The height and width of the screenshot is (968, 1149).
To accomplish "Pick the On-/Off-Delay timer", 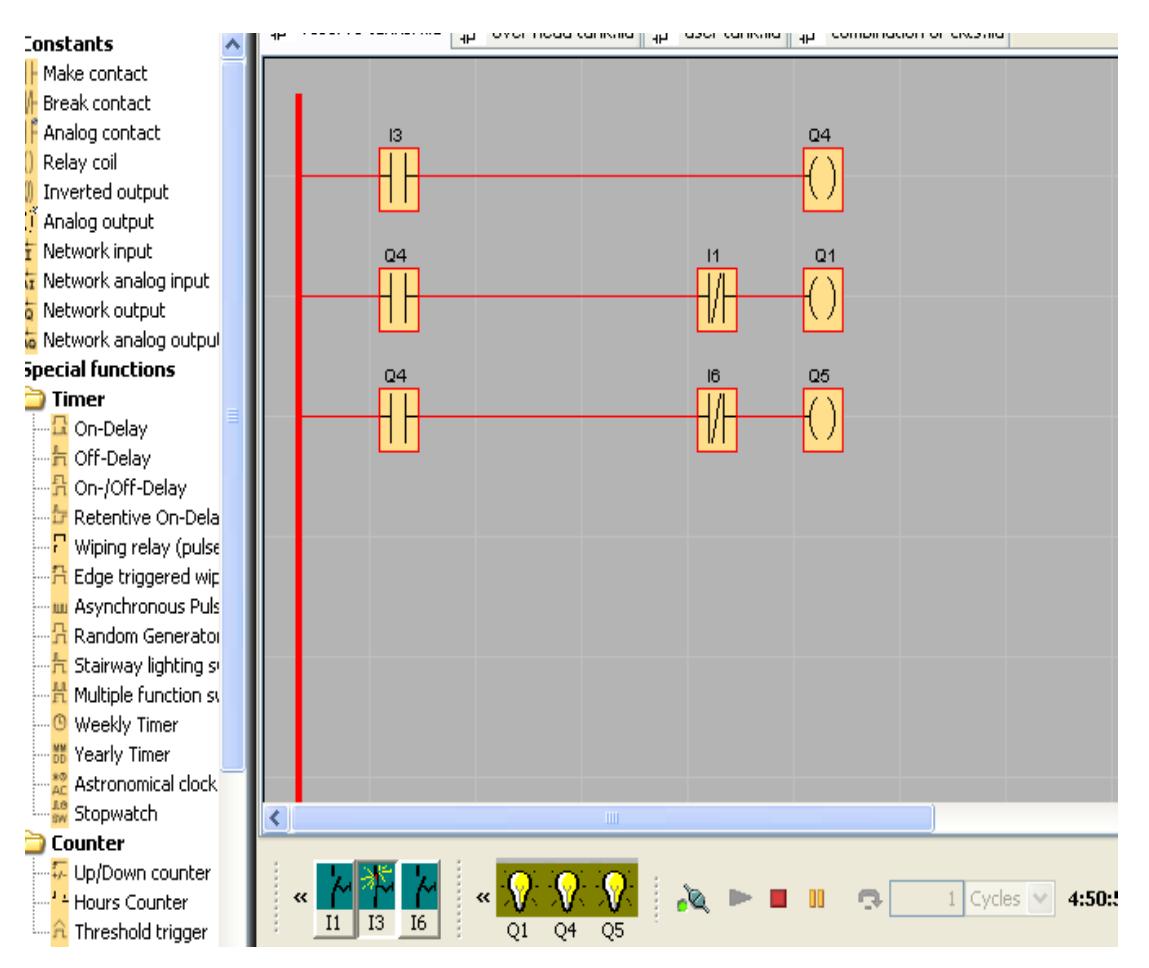I will (x=119, y=488).
